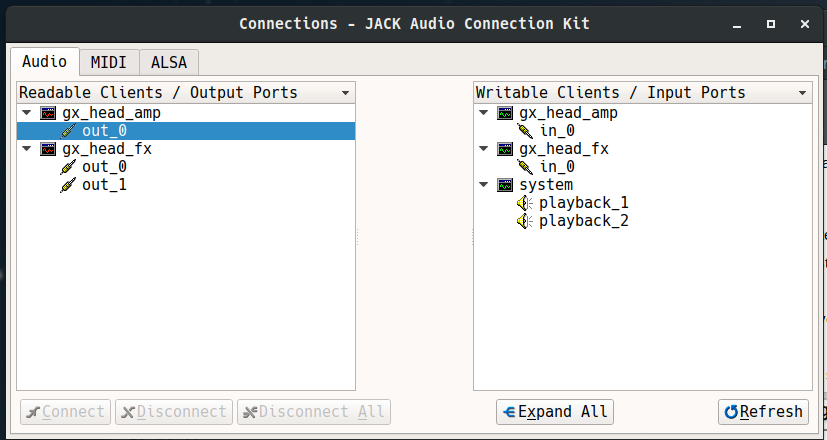The height and width of the screenshot is (440, 827).
Task: Click the gx_head_amp client icon in output ports
Action: (x=48, y=113)
